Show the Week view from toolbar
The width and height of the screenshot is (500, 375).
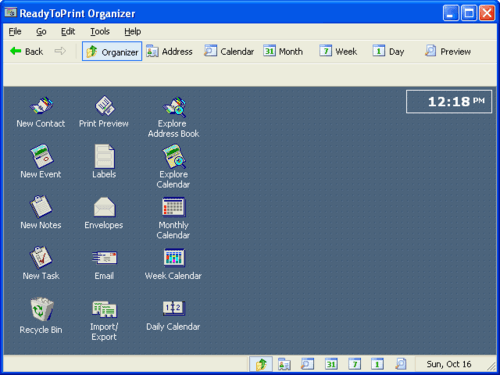[338, 51]
